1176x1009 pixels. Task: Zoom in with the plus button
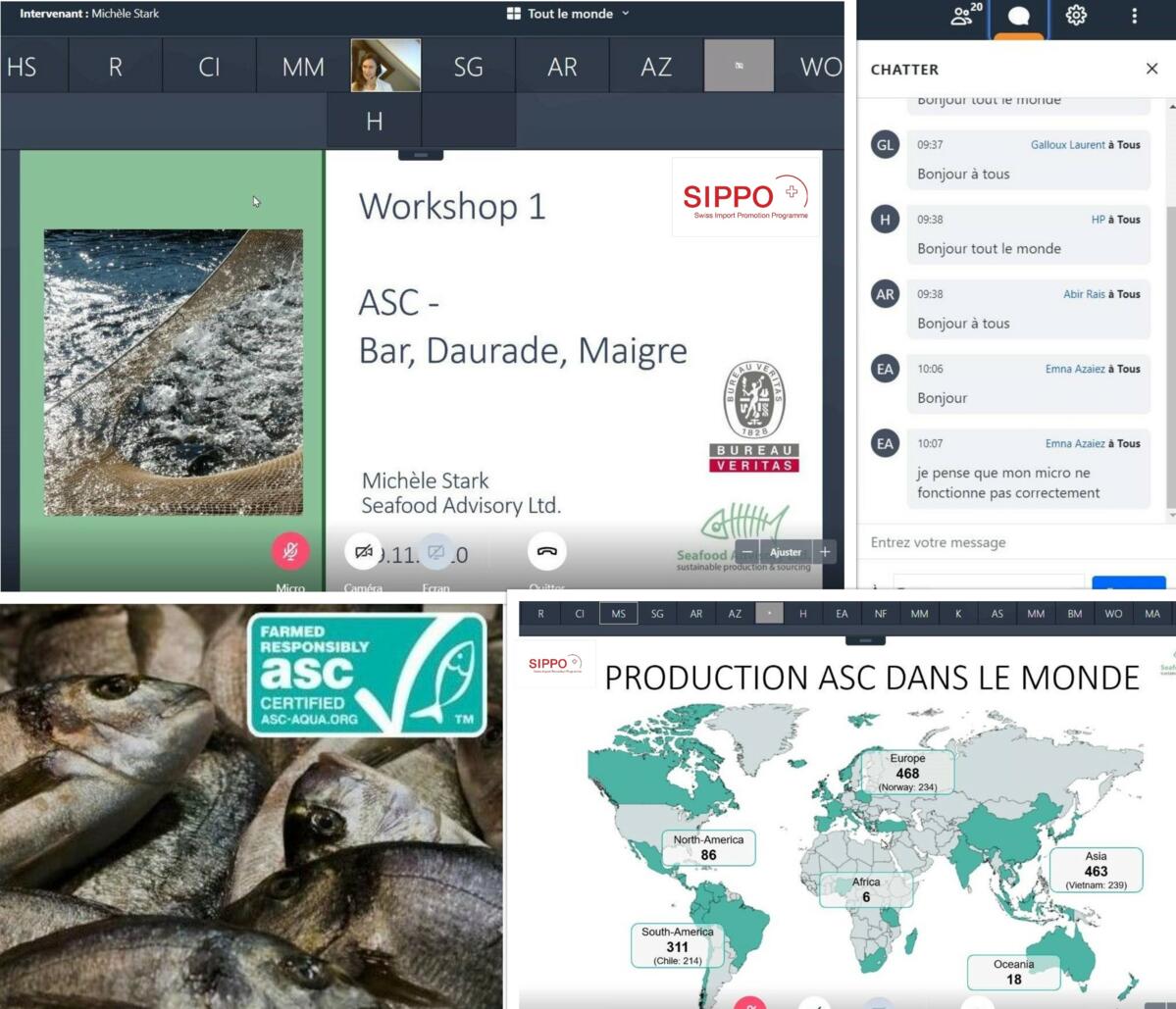coord(825,552)
